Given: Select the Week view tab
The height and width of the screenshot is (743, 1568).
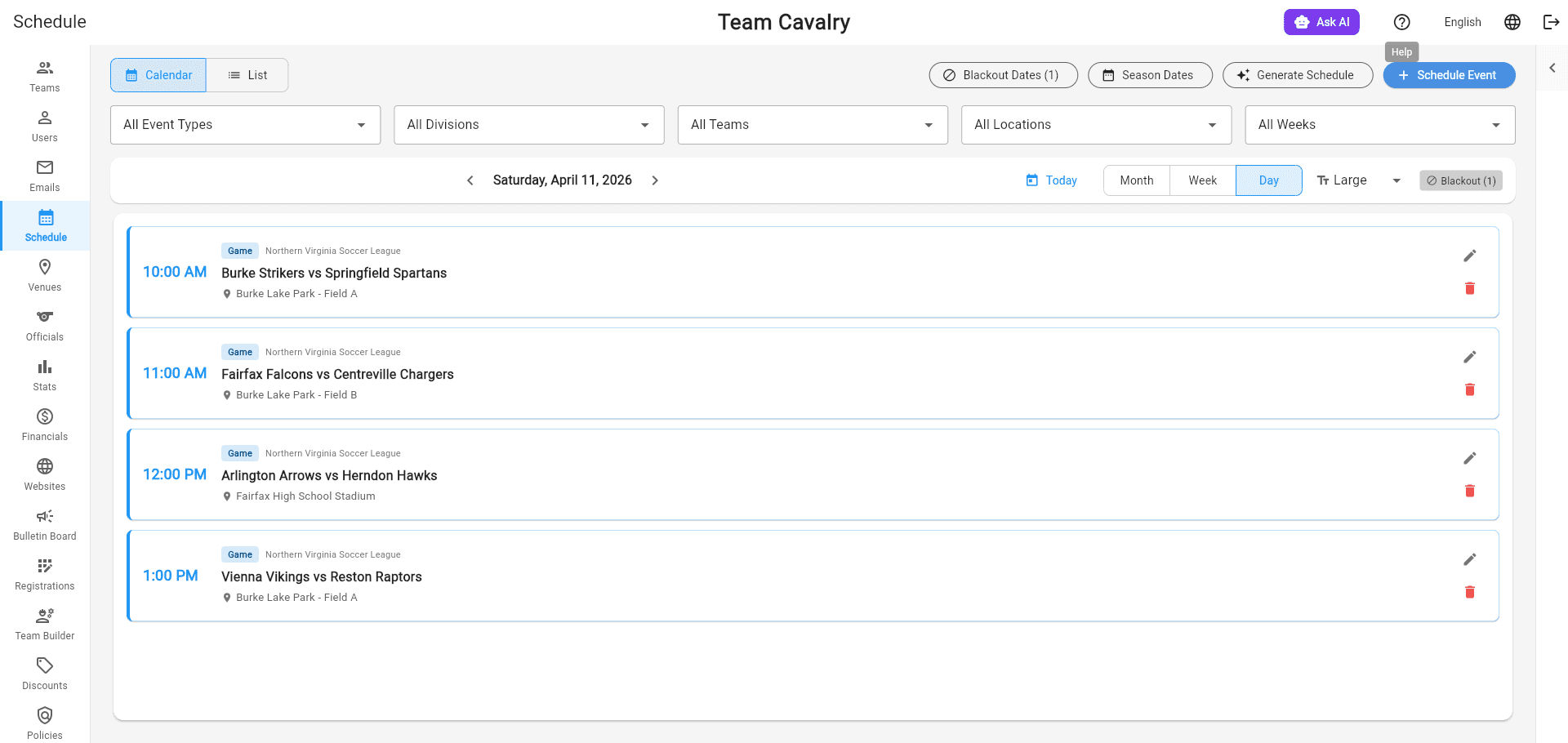Looking at the screenshot, I should 1203,180.
